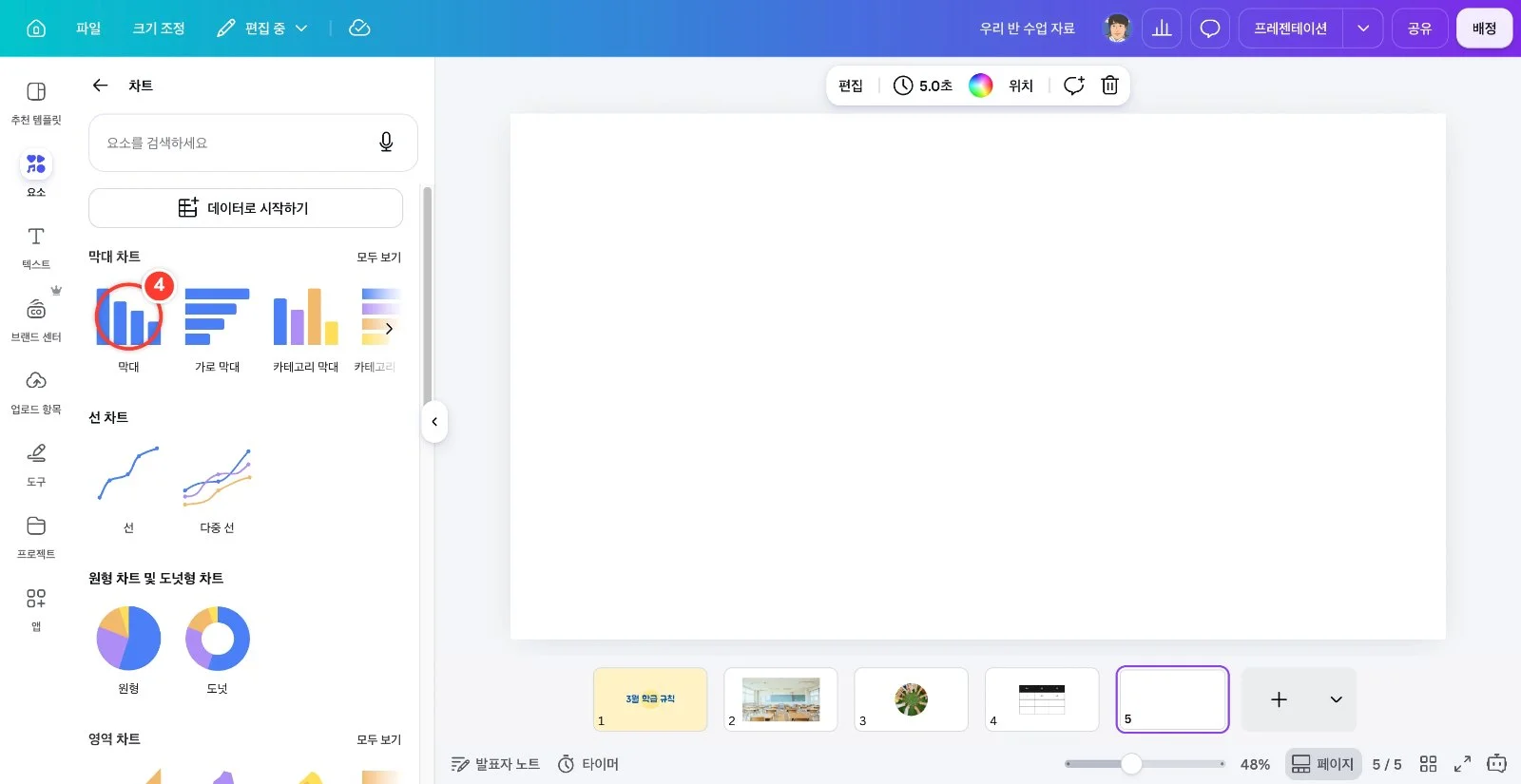Open 위치 in the page toolbar
This screenshot has width=1521, height=784.
[1021, 86]
